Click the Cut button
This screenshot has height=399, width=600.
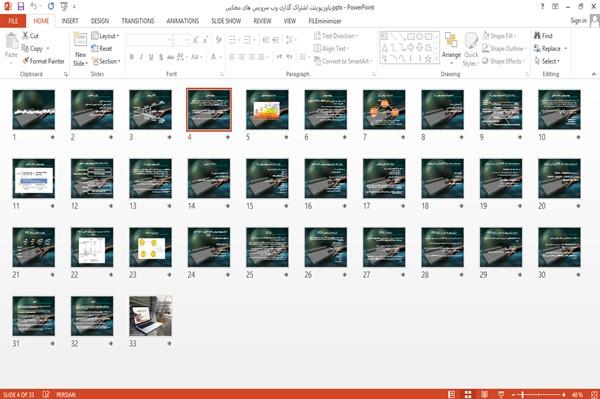[x=30, y=36]
